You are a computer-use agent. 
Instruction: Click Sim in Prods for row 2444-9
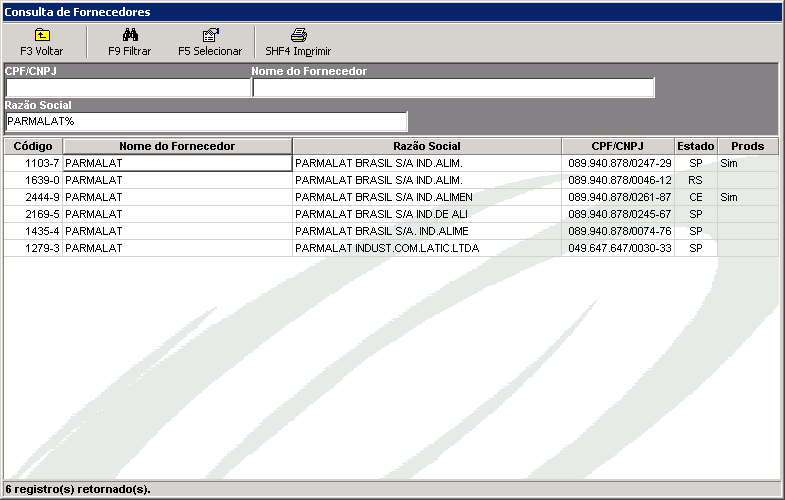(729, 197)
